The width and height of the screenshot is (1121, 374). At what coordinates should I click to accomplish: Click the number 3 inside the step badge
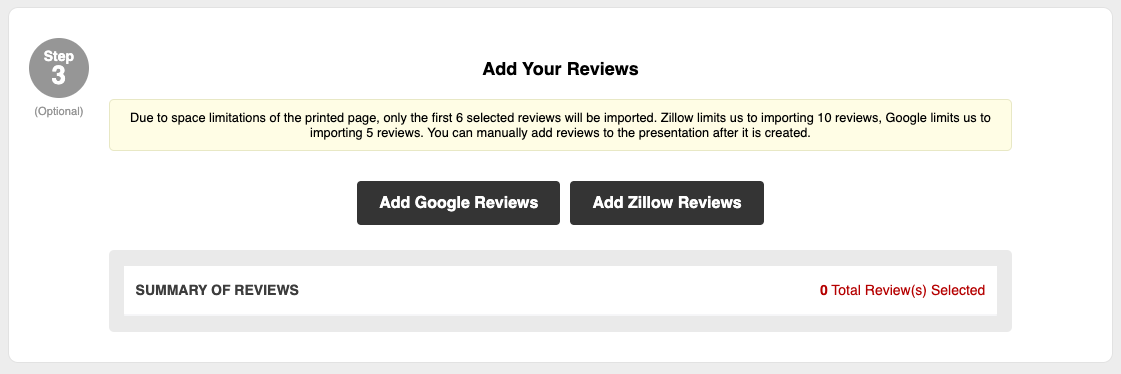[x=59, y=76]
